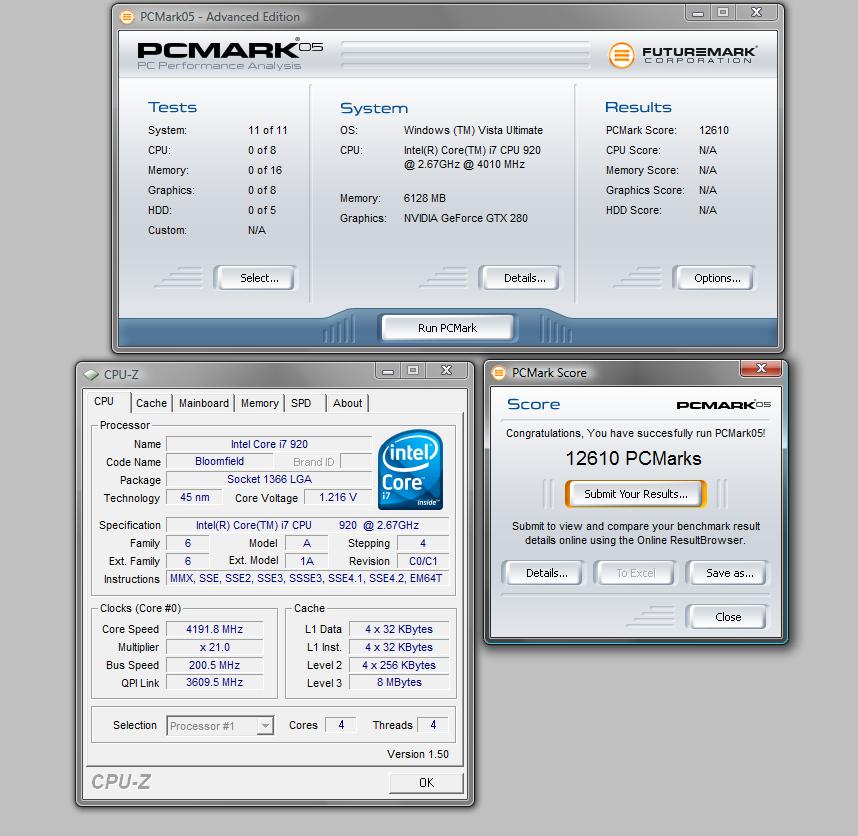Click the 'Windows (TM) Vista Ultimate' OS text
This screenshot has width=858, height=836.
(473, 130)
